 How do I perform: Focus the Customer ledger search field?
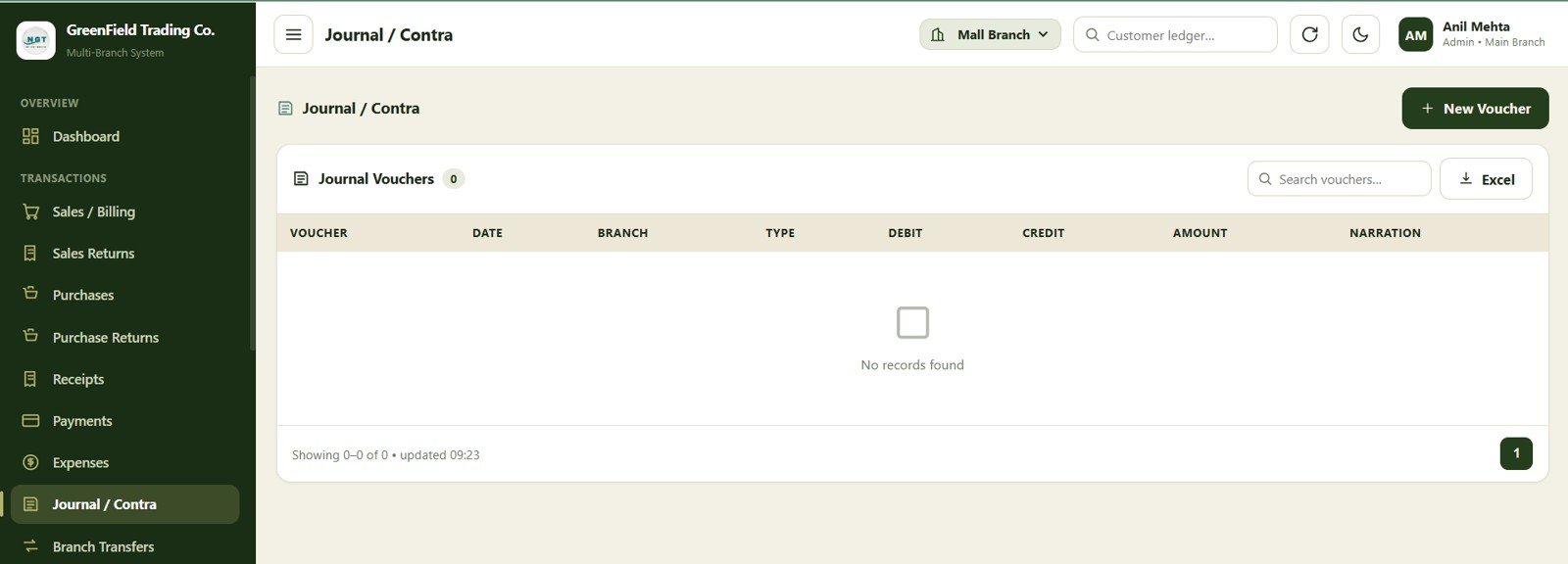(1175, 34)
